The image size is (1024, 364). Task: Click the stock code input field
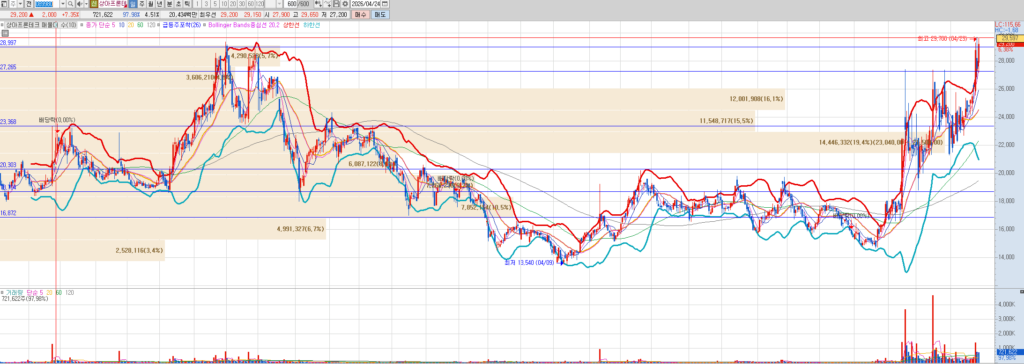coord(47,4)
